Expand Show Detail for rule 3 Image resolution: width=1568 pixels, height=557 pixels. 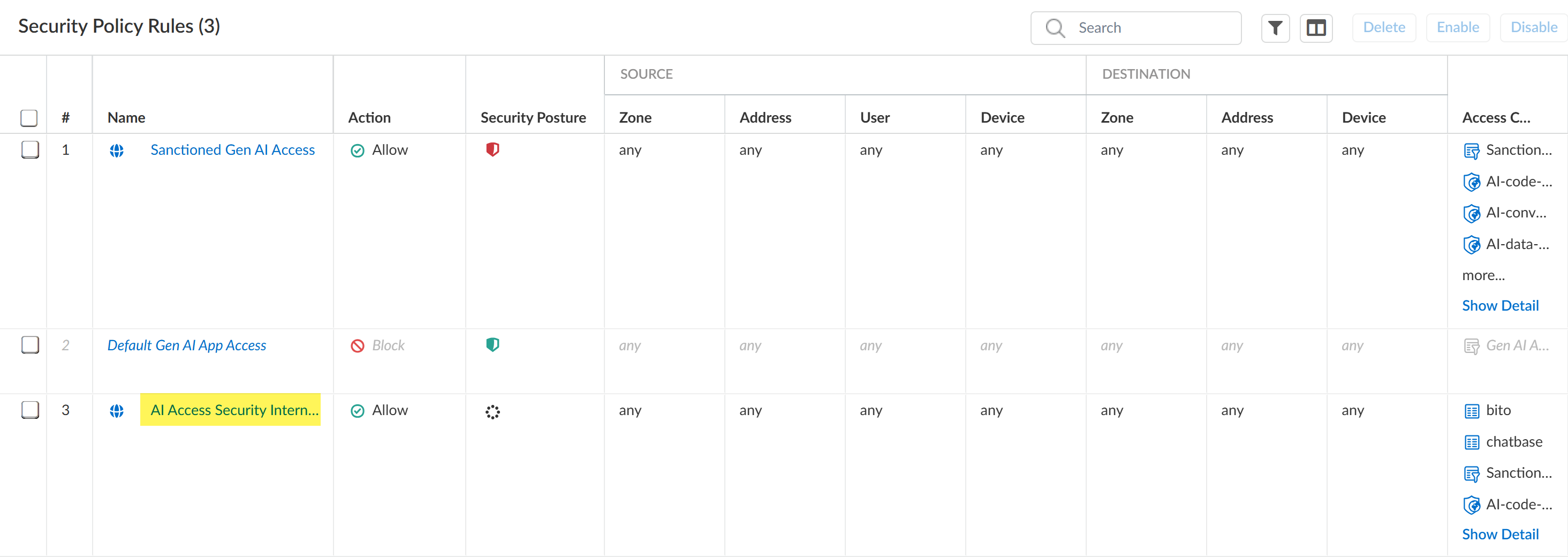tap(1500, 534)
